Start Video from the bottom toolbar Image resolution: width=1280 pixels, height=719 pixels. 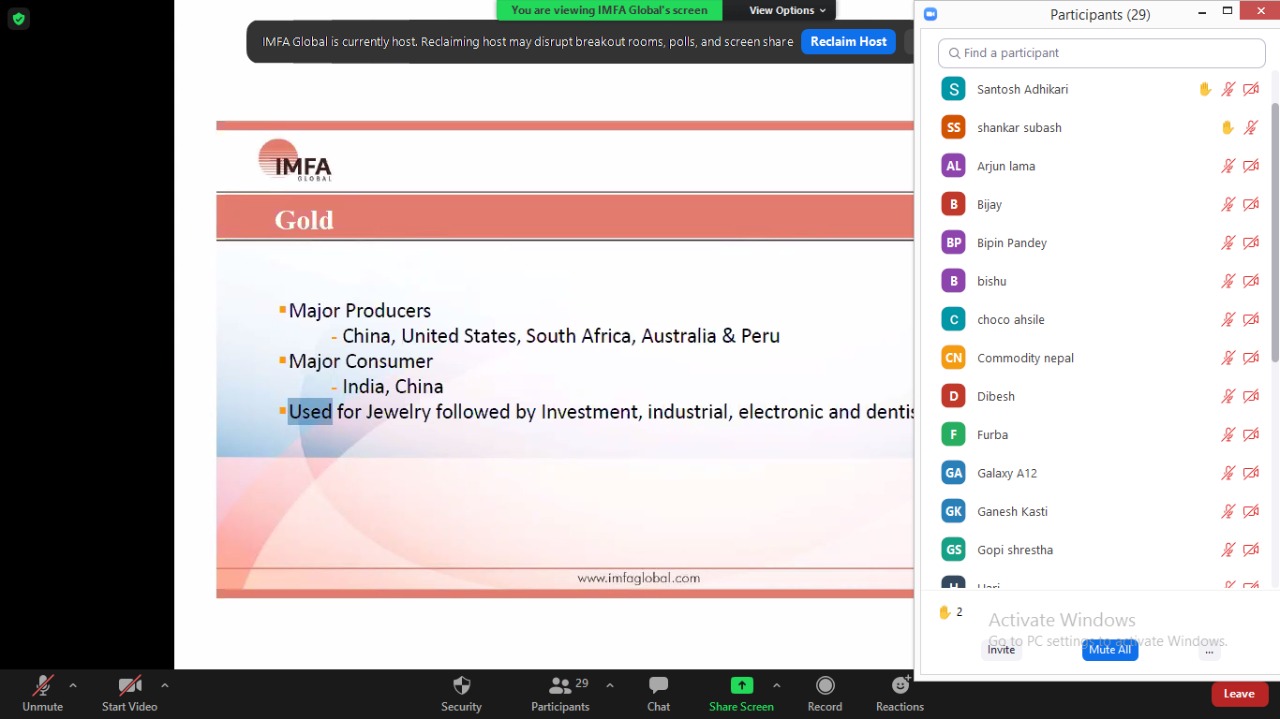coord(129,693)
